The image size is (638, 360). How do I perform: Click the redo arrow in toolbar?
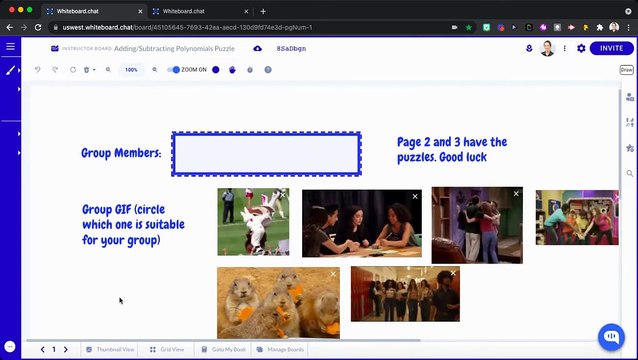coord(55,70)
